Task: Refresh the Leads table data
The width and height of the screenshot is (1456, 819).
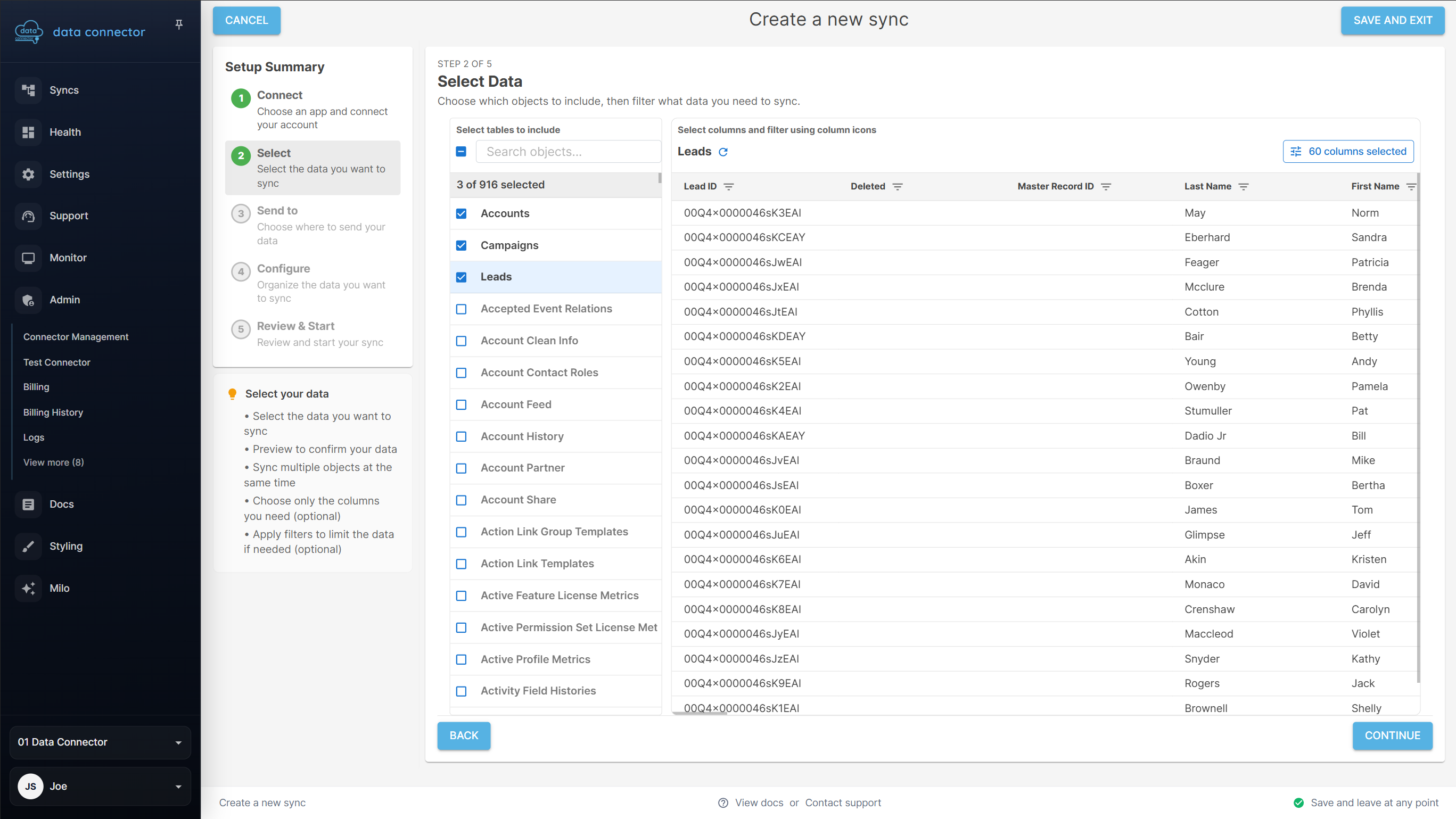Action: (x=723, y=152)
